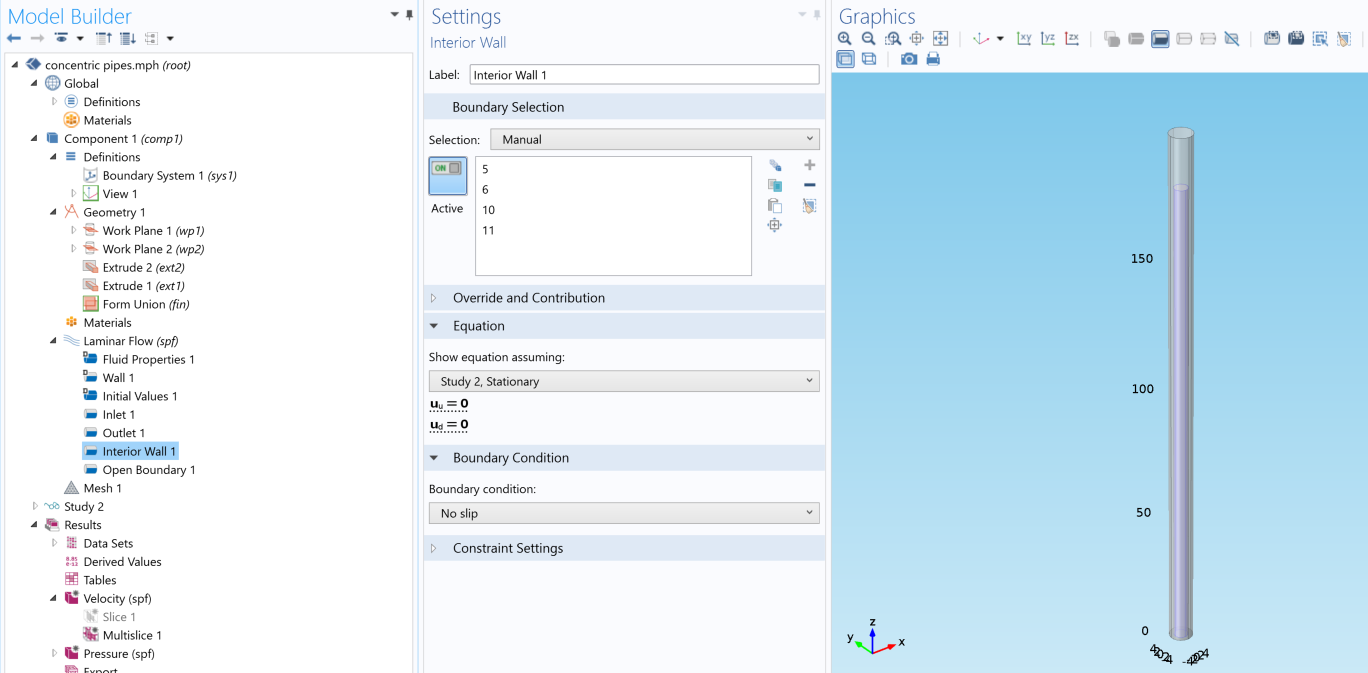Take a snapshot with the camera icon
The width and height of the screenshot is (1368, 673).
tap(908, 59)
